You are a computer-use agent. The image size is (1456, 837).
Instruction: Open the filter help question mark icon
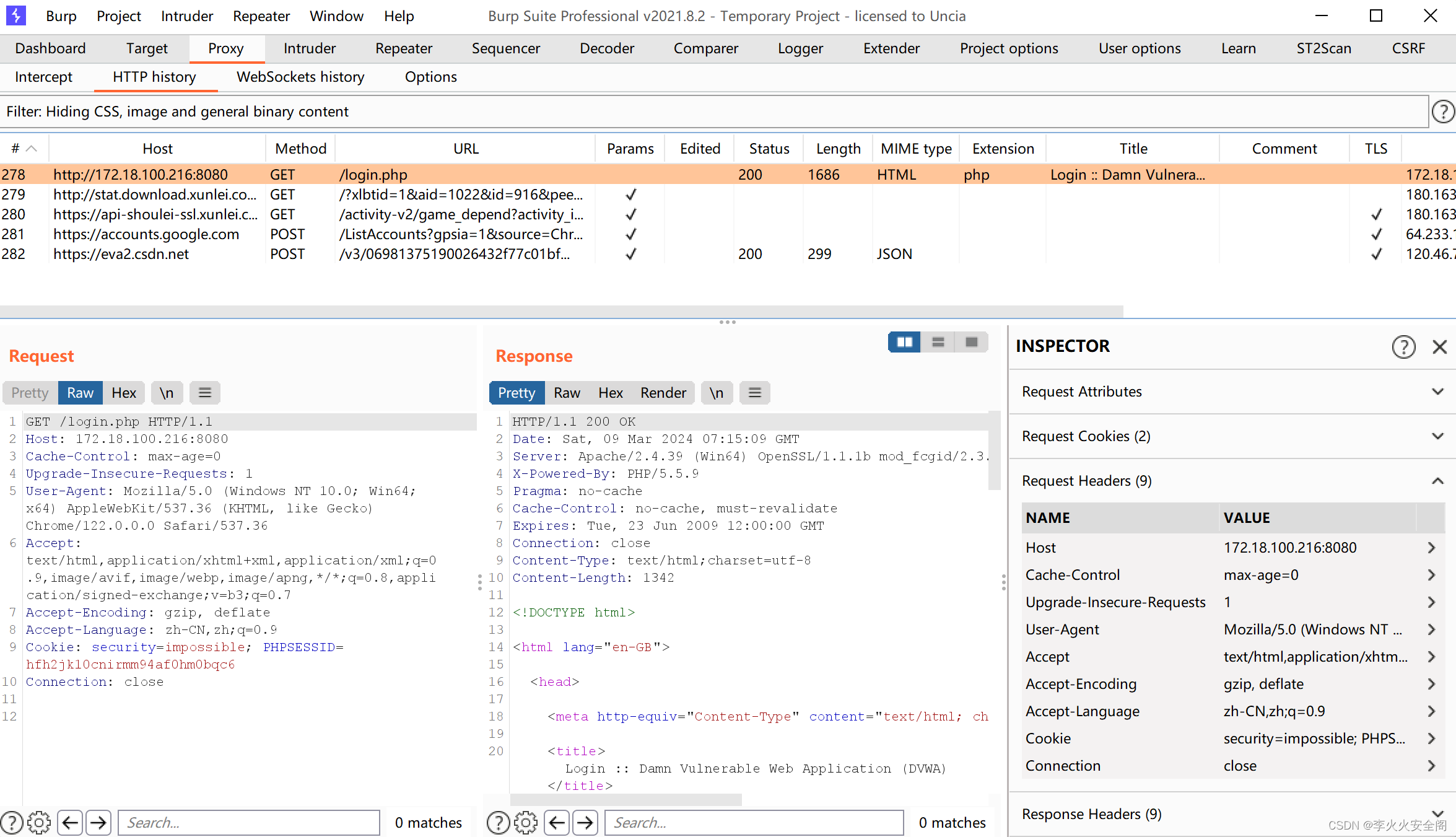click(1443, 112)
